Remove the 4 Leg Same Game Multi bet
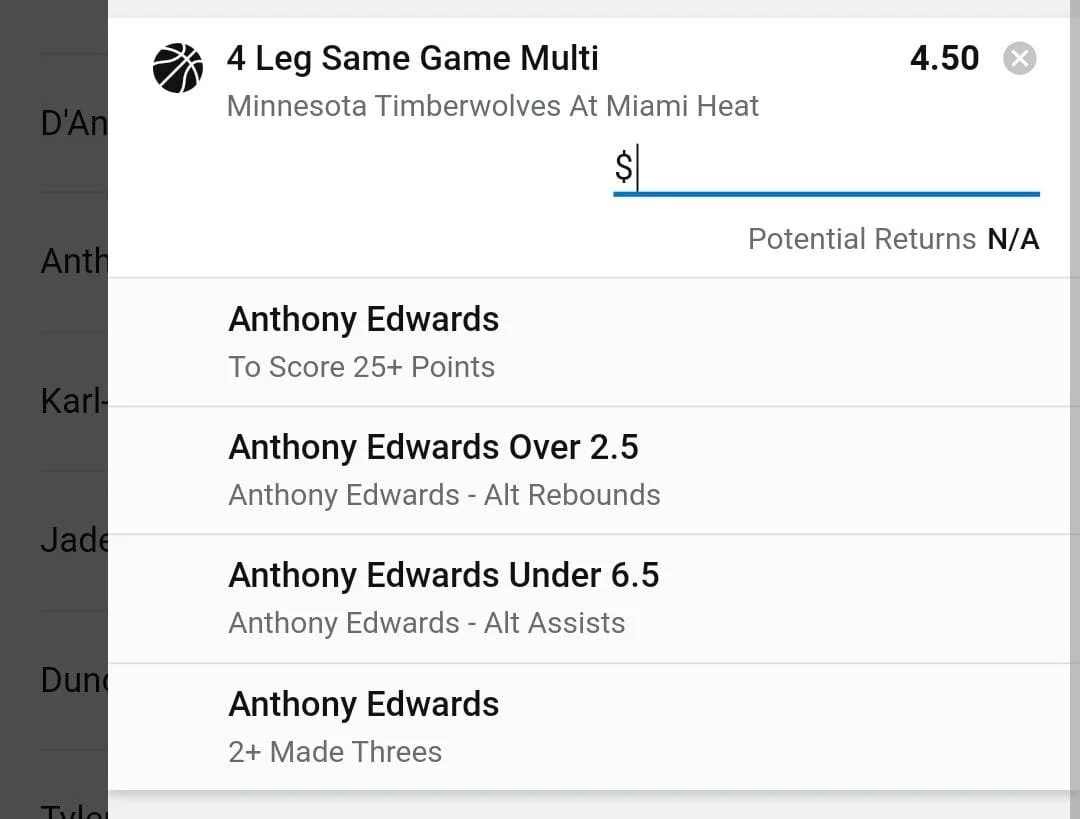 click(1019, 59)
